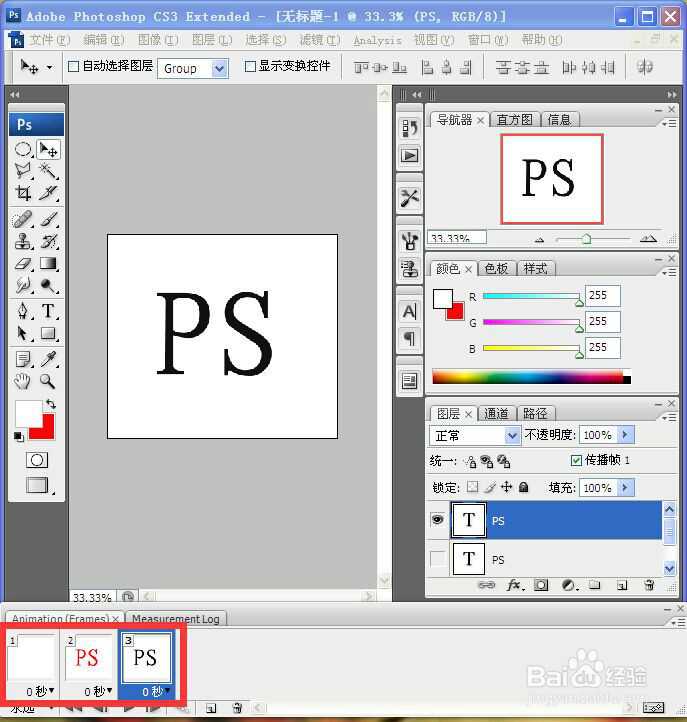The width and height of the screenshot is (687, 722).
Task: Select the Eyedropper tool
Action: click(x=48, y=359)
